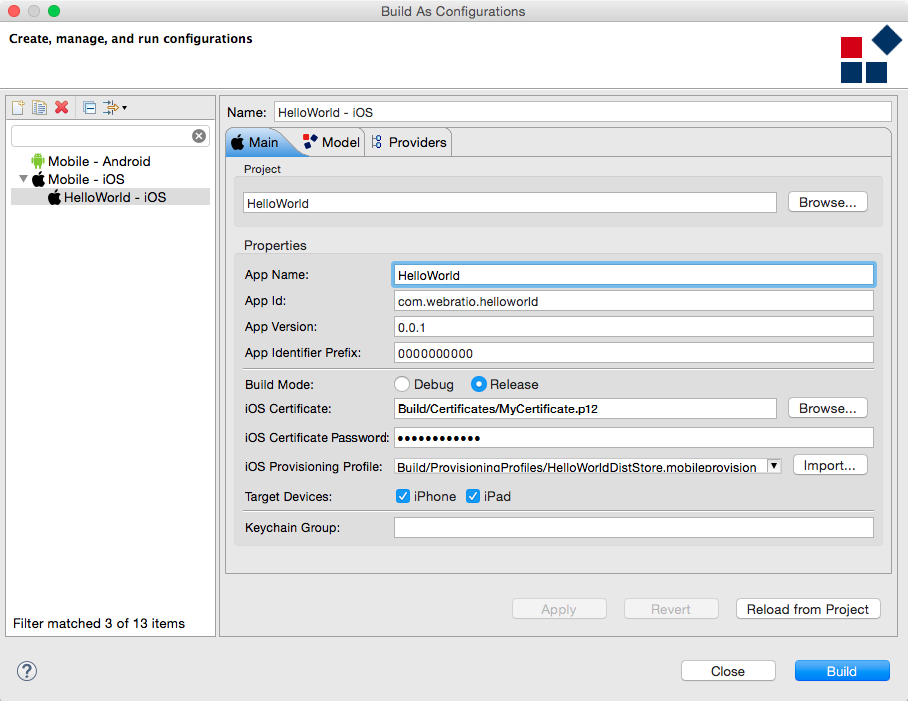Screen dimensions: 908x701
Task: Click the Apple icon beside Mobile - iOS
Action: (38, 179)
